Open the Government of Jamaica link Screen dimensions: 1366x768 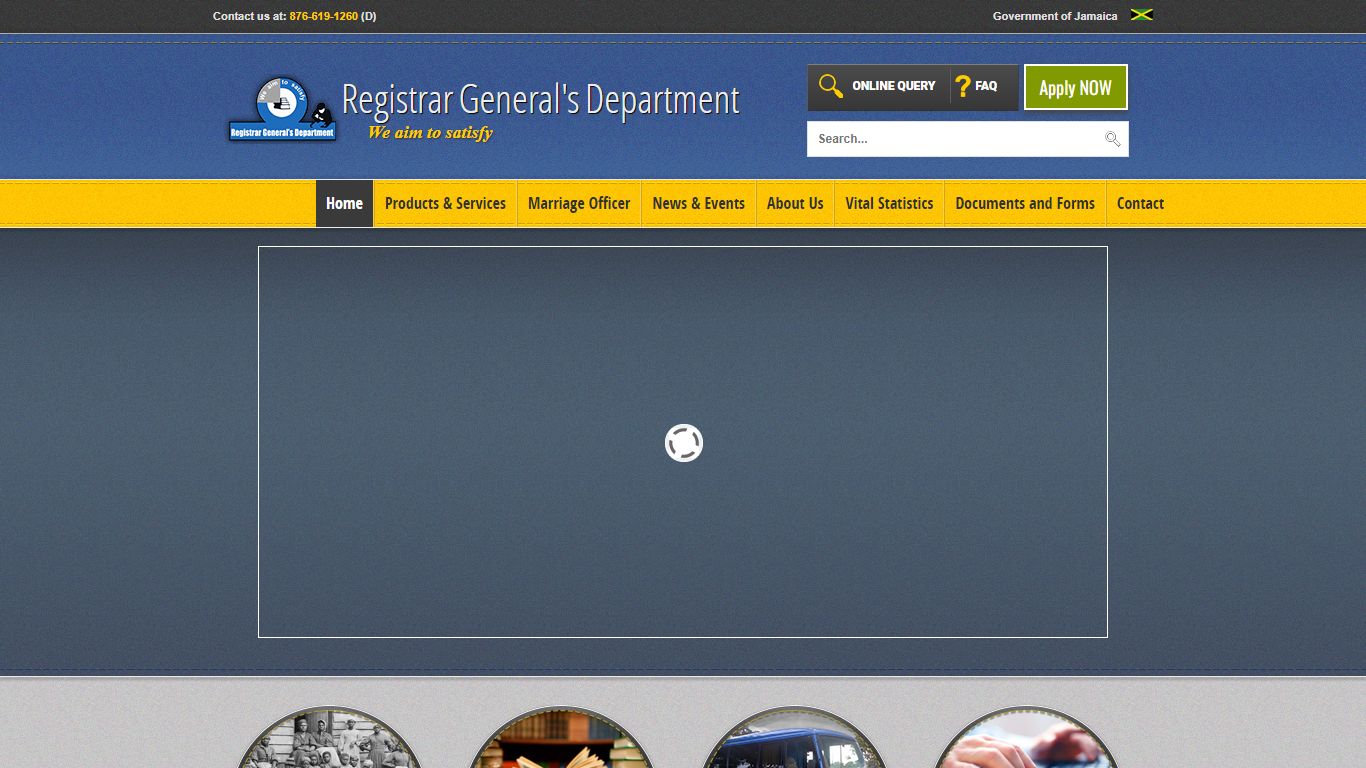(1055, 16)
